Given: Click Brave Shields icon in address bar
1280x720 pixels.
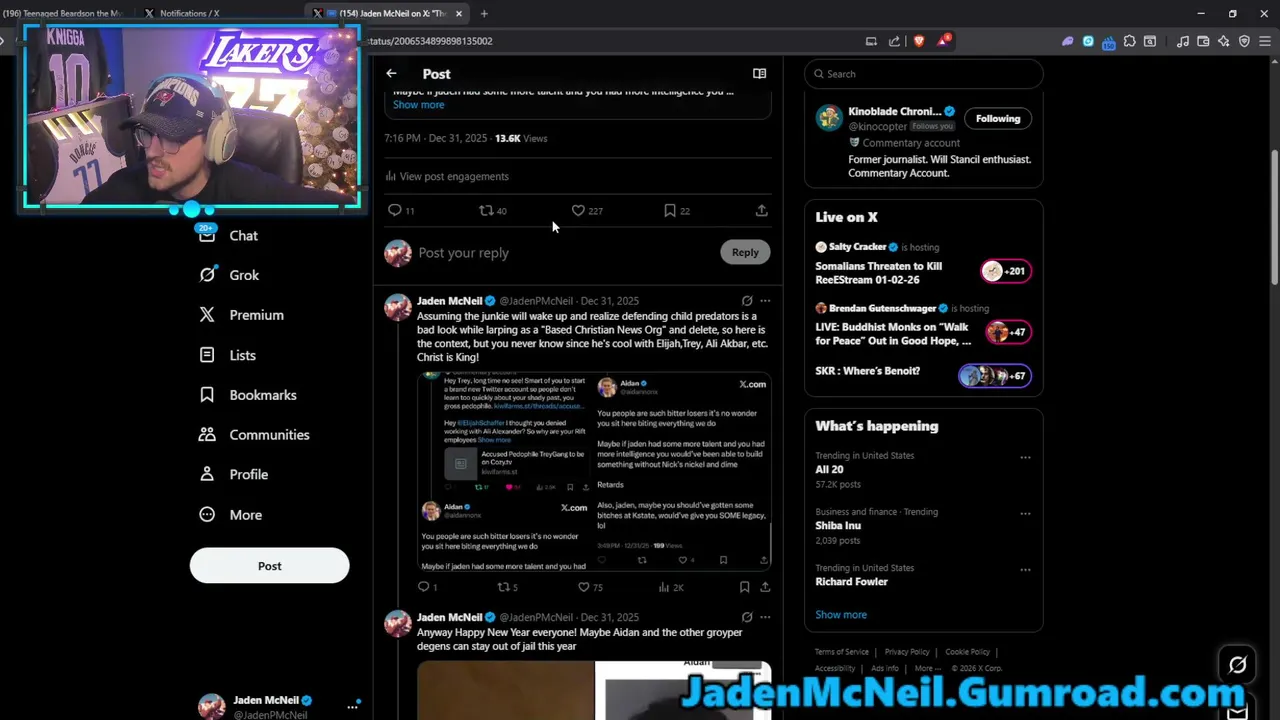Looking at the screenshot, I should tap(919, 41).
